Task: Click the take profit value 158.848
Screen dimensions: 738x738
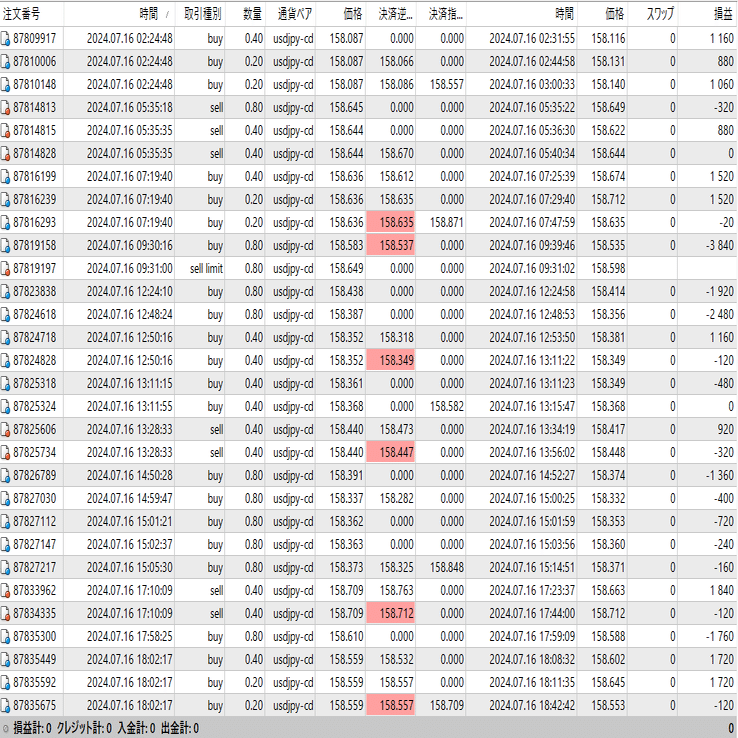Action: [x=447, y=568]
